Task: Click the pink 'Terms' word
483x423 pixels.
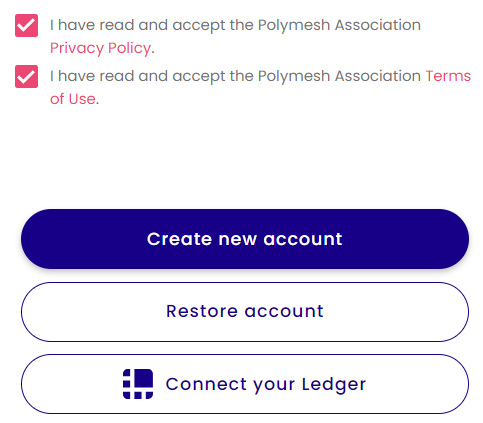Action: pyautogui.click(x=448, y=76)
